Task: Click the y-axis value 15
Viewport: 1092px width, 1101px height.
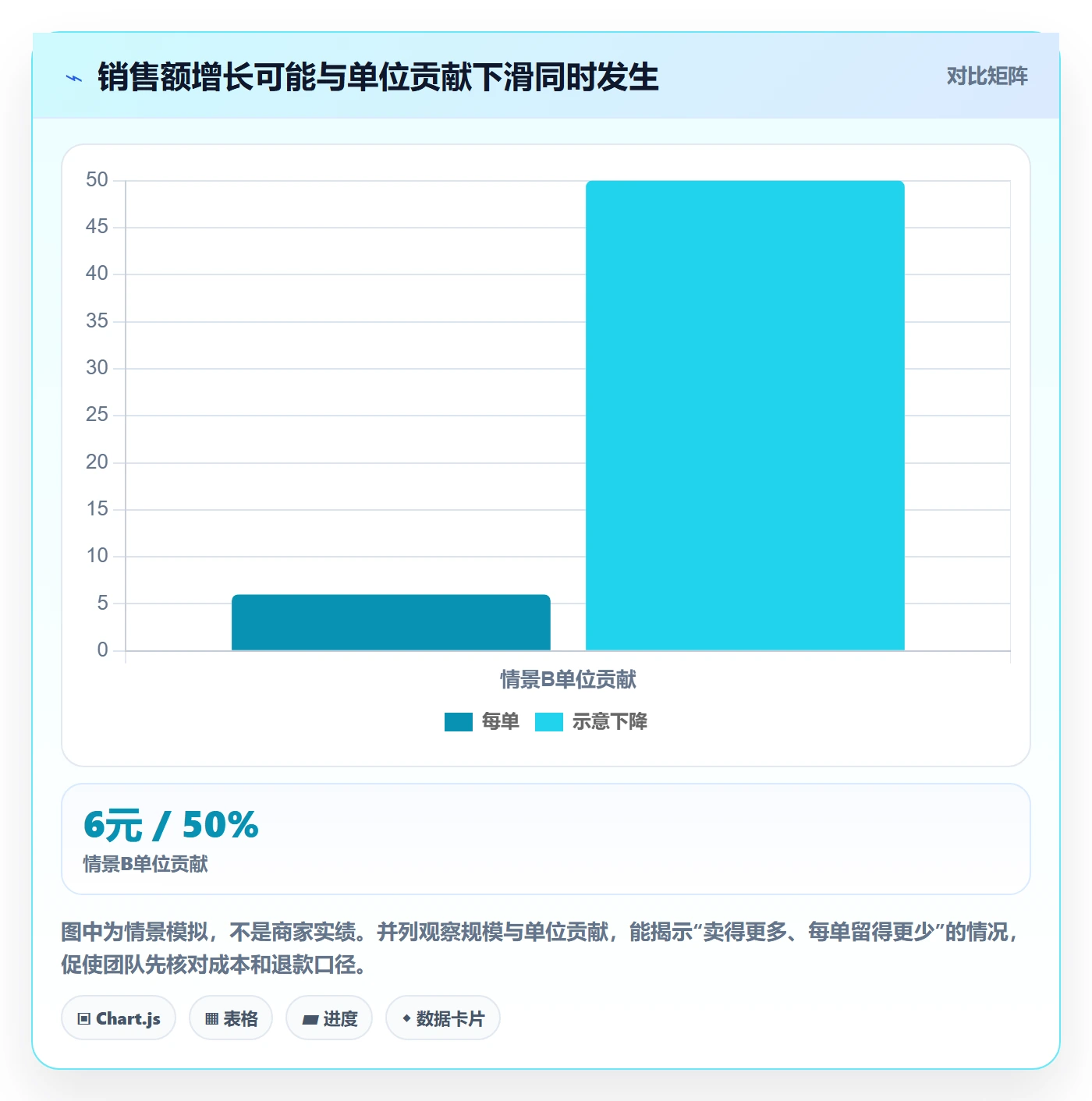Action: 97,509
